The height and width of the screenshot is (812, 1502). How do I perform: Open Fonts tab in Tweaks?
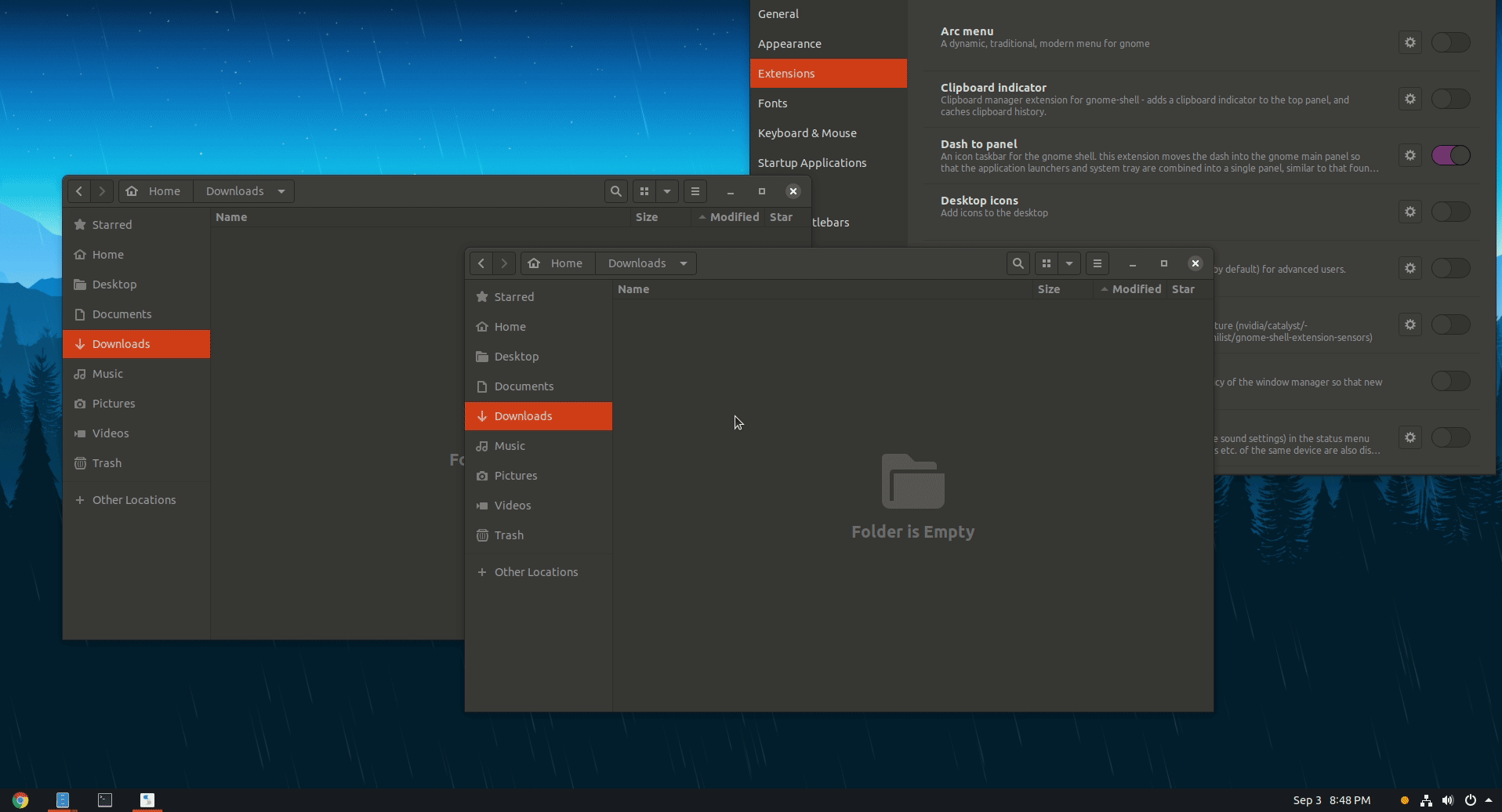(x=828, y=103)
